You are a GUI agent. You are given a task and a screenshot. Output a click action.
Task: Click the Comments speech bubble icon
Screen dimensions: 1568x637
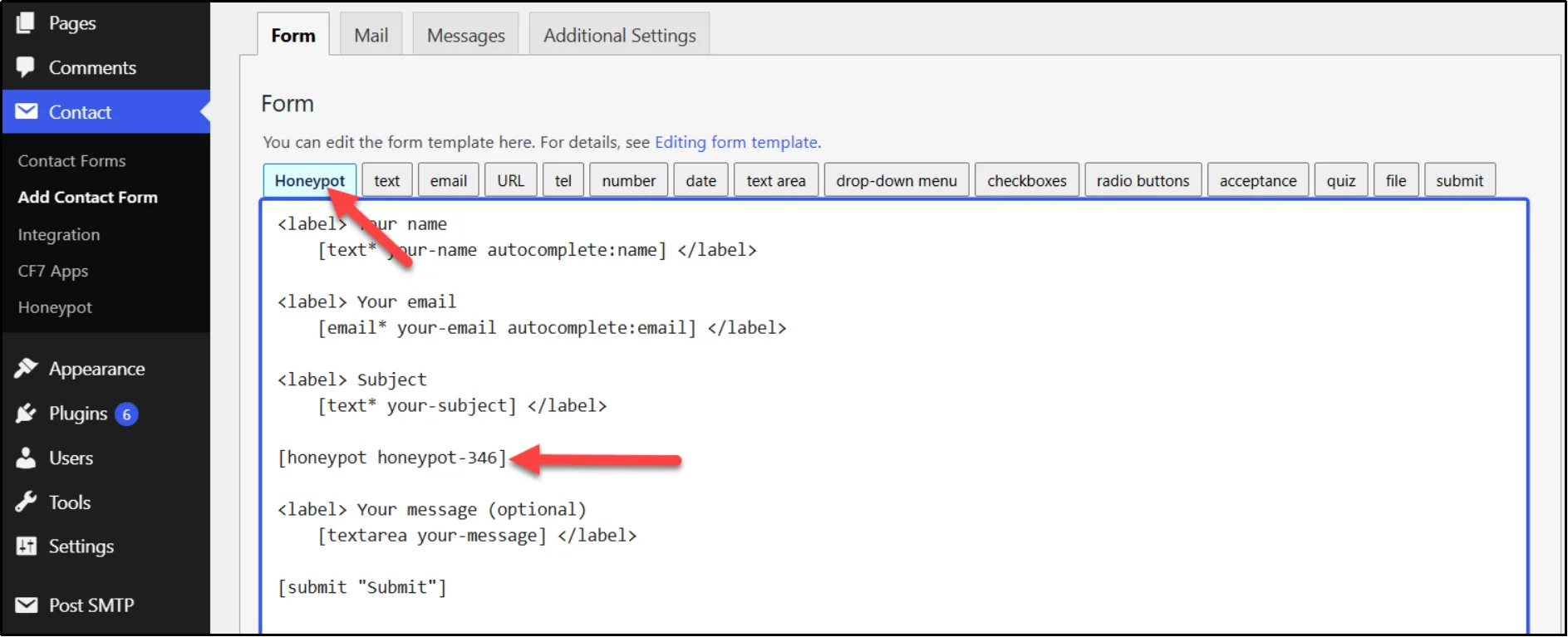pyautogui.click(x=26, y=67)
